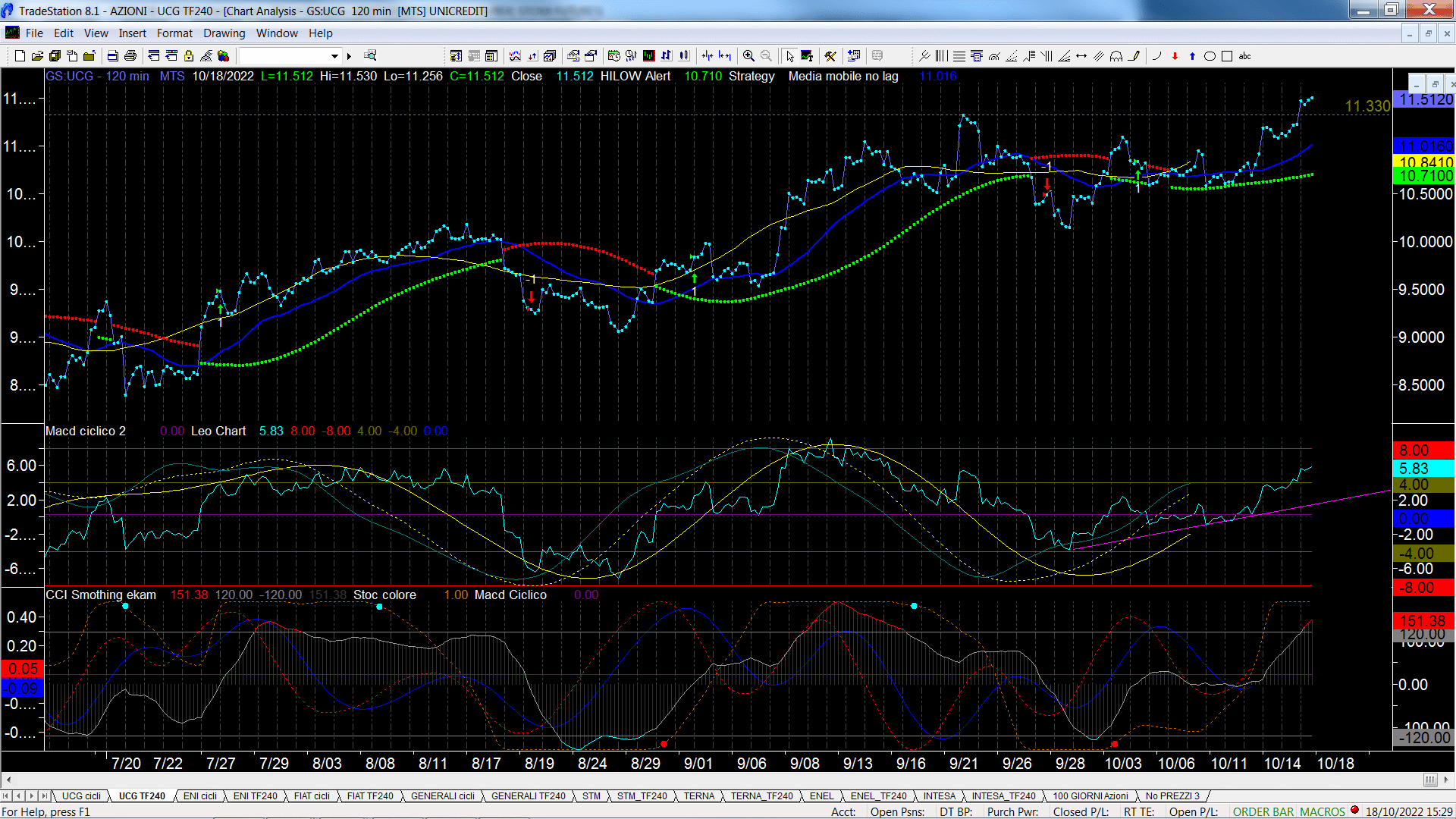Select the arrow pointer tool
Screen dimensions: 1456x819
[789, 56]
